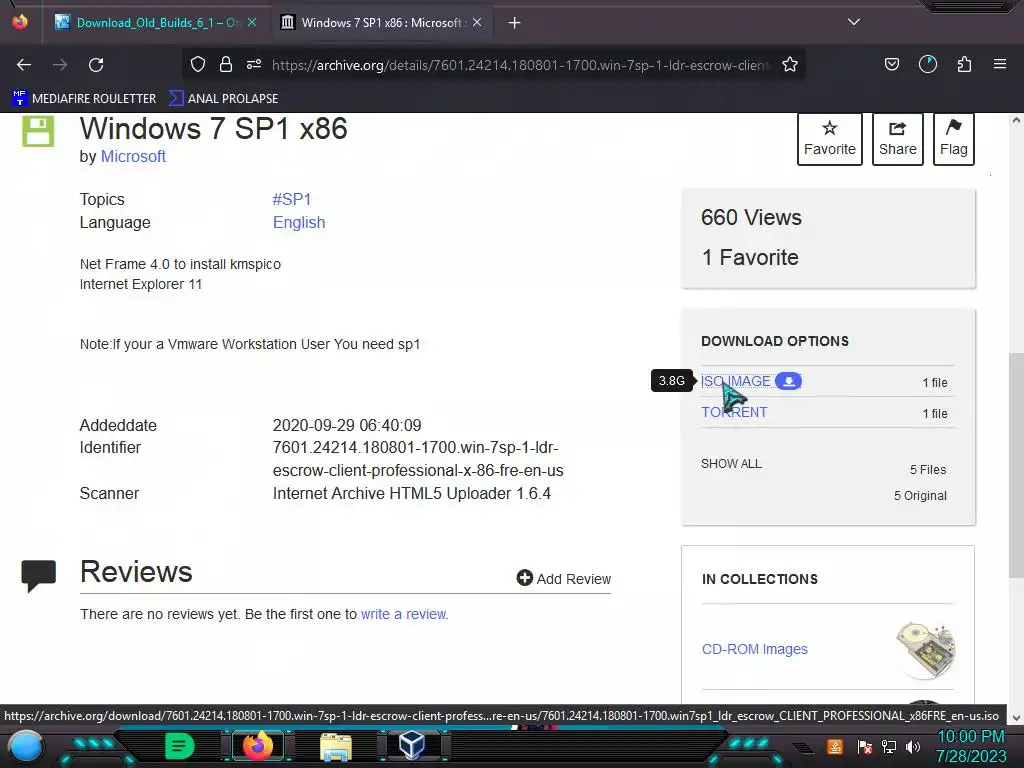
Task: Open the green notes app in taskbar
Action: 179,746
